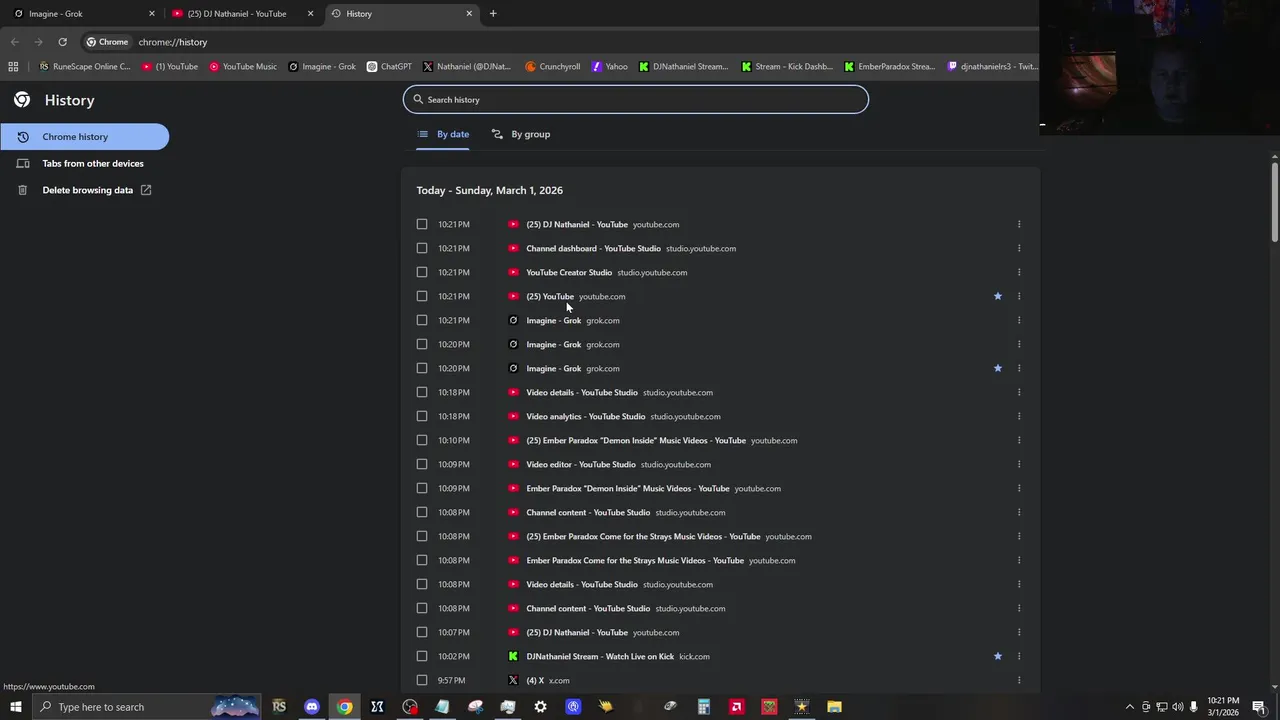Open Chrome from the taskbar
Screen dimensions: 1280x720
[x=344, y=707]
